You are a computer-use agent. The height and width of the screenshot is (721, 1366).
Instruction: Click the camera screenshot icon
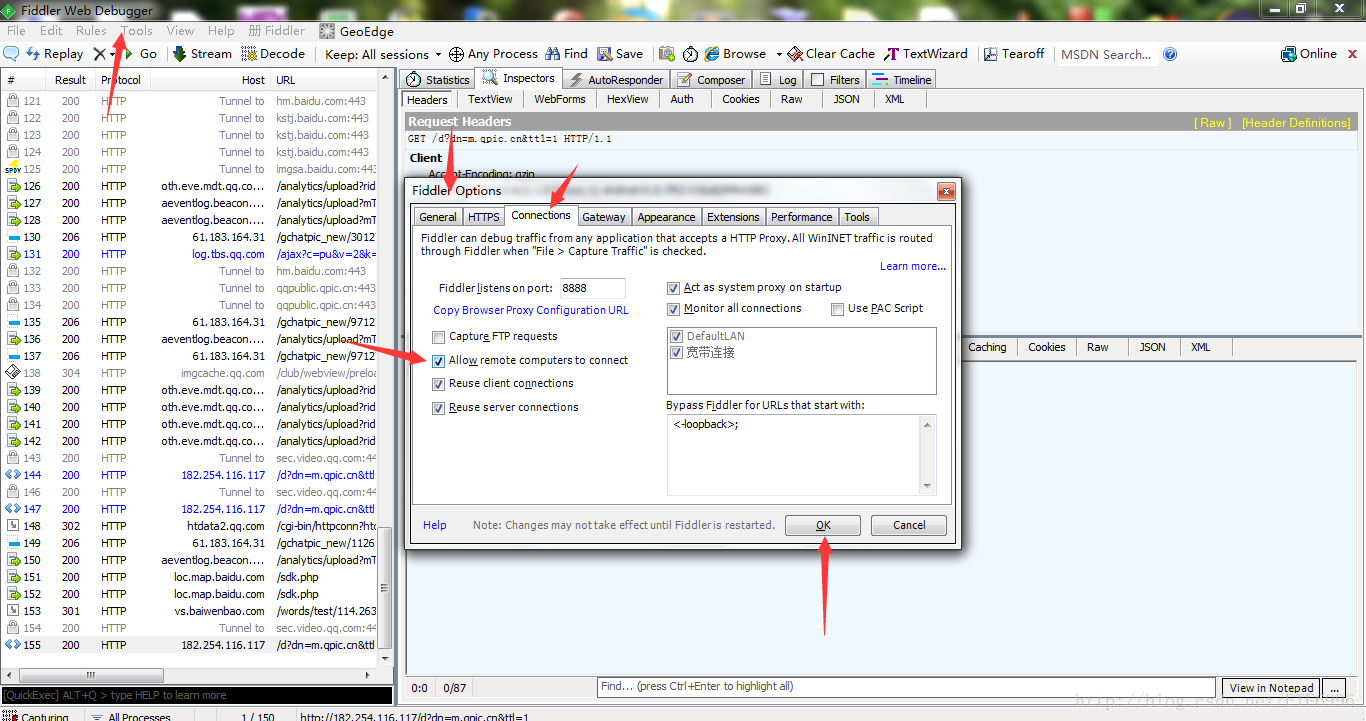coord(666,54)
